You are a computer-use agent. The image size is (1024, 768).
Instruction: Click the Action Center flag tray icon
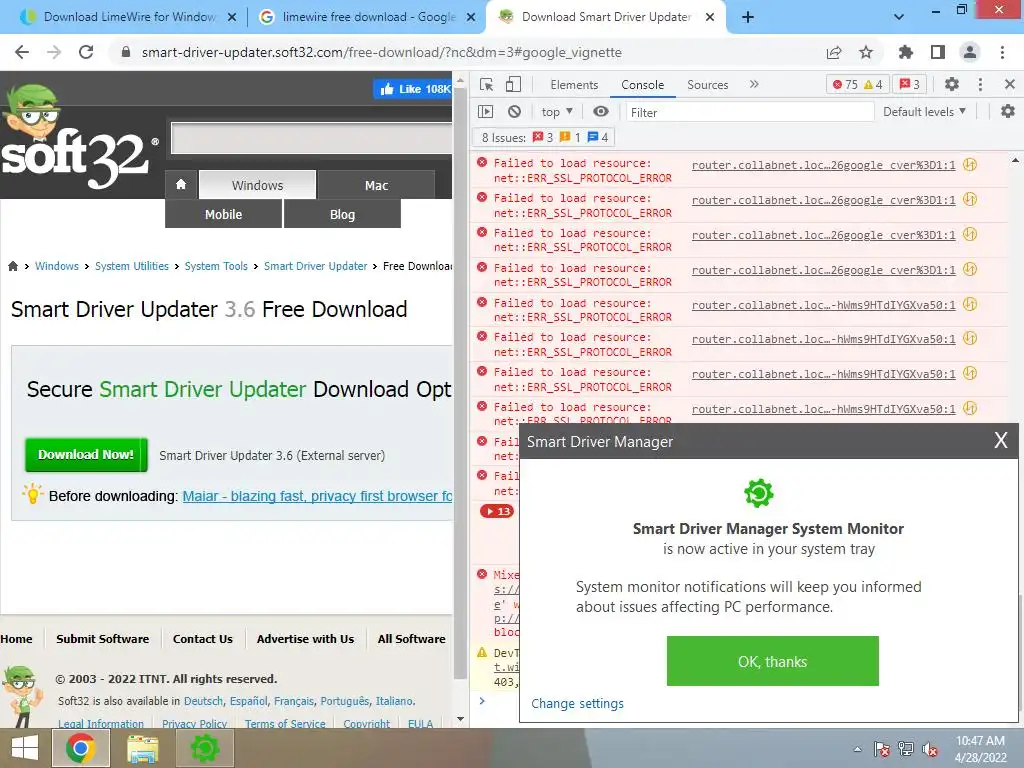[x=882, y=749]
